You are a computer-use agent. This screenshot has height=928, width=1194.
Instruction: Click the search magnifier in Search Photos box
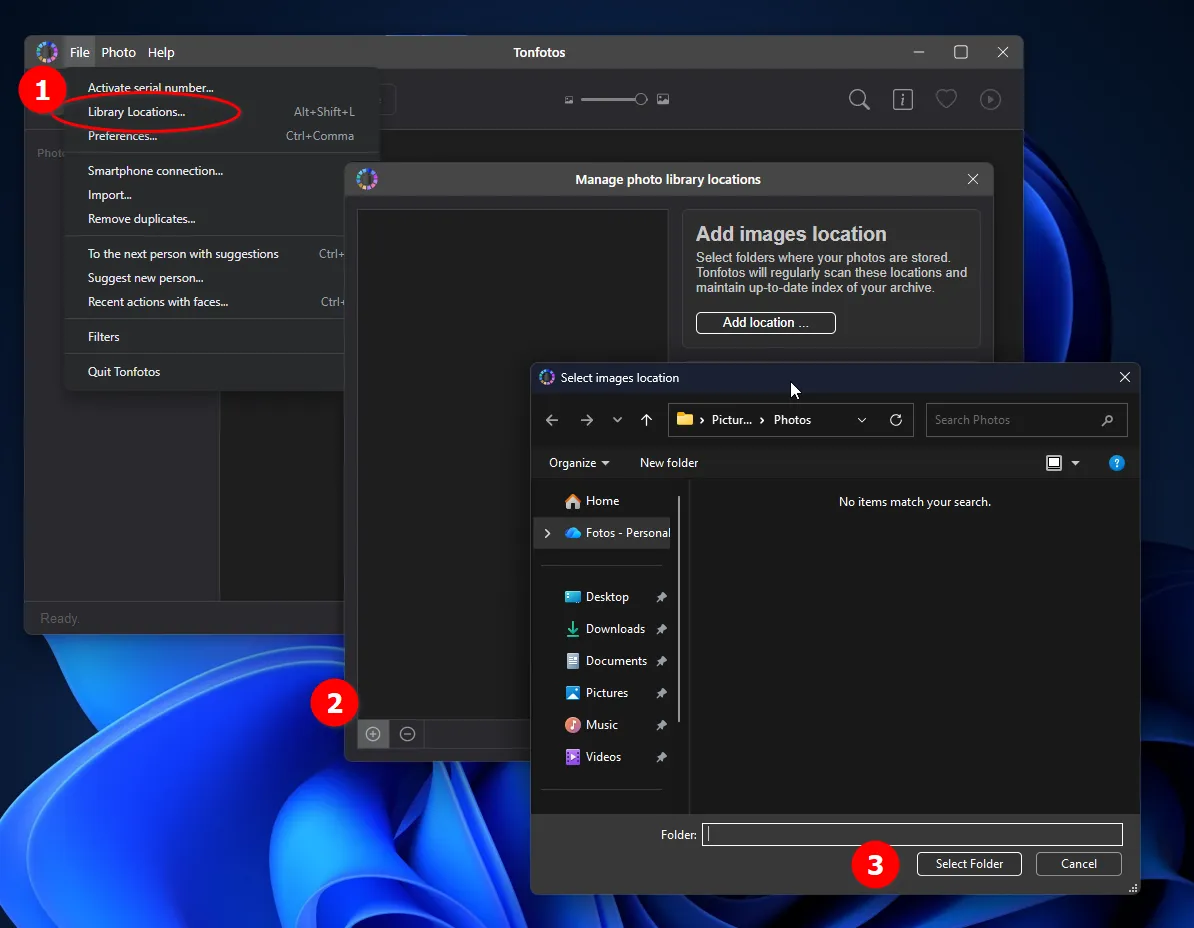(x=1107, y=420)
